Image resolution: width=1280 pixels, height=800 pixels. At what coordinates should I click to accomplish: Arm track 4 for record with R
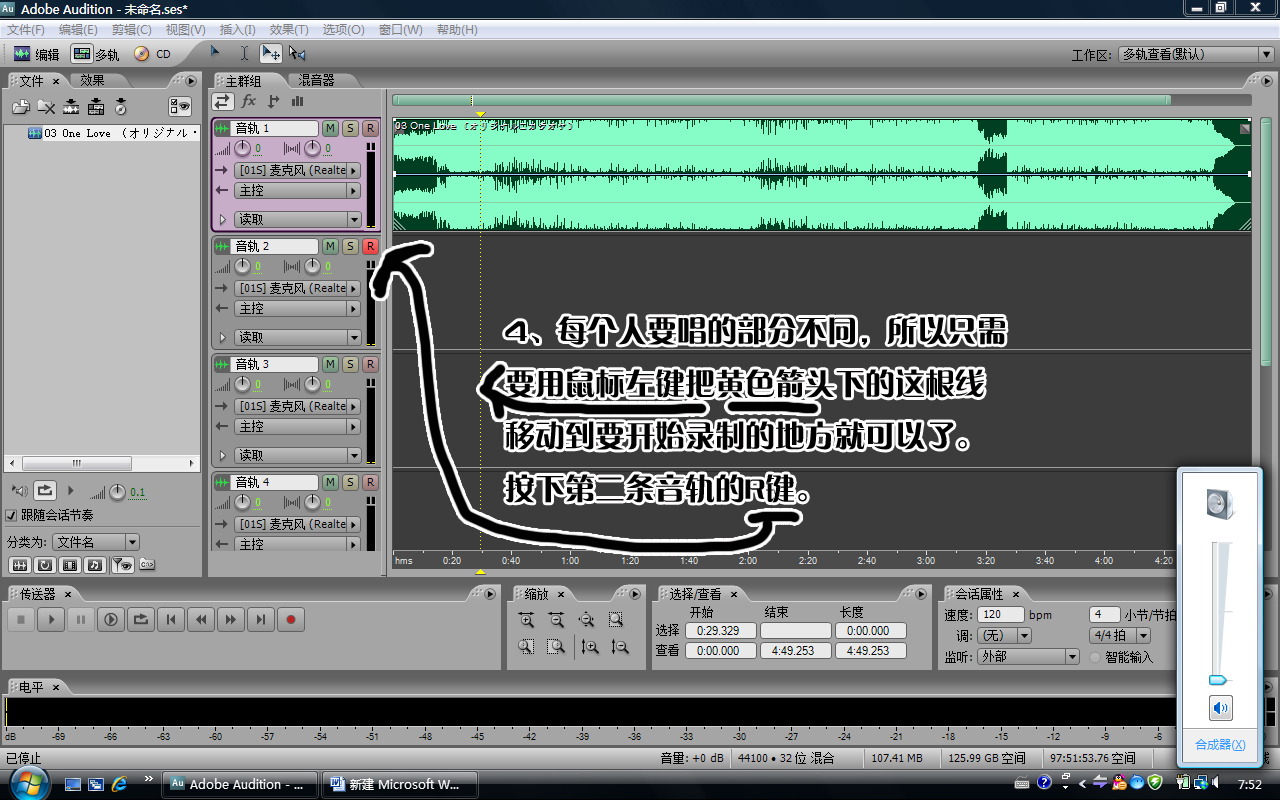pyautogui.click(x=370, y=482)
